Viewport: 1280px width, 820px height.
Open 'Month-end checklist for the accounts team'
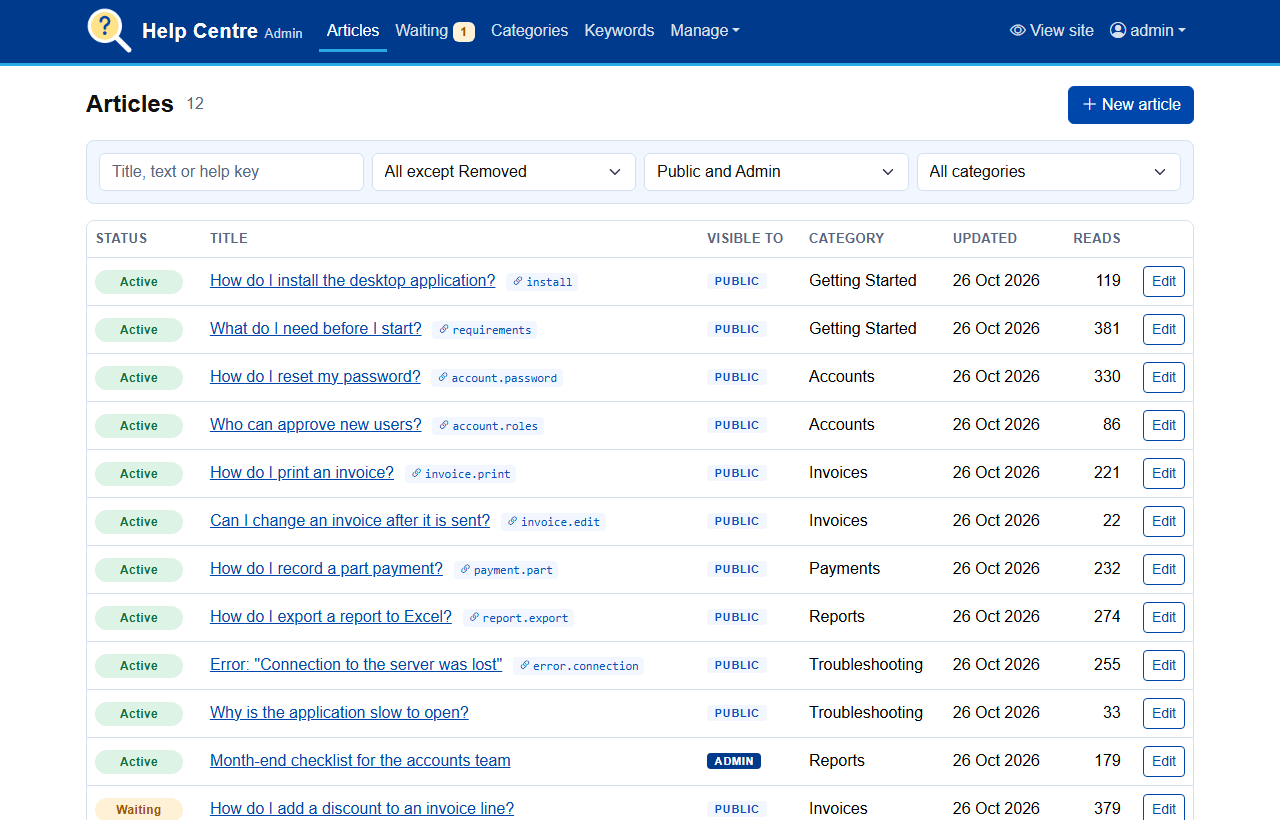pos(360,761)
